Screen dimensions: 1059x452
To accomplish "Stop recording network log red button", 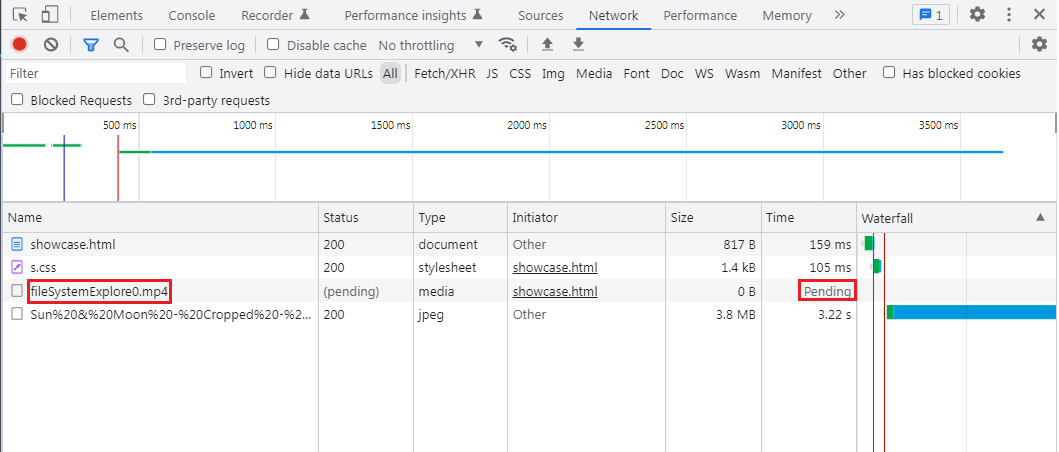I will [x=20, y=45].
